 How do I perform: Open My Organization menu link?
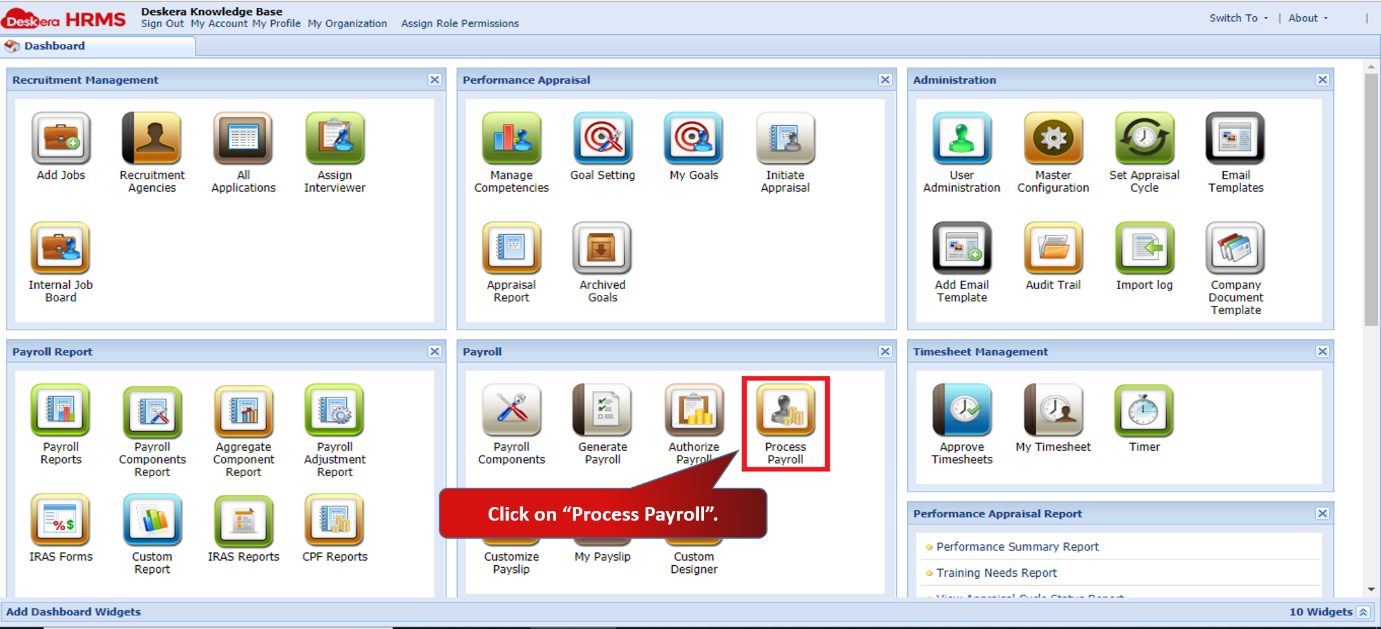347,24
